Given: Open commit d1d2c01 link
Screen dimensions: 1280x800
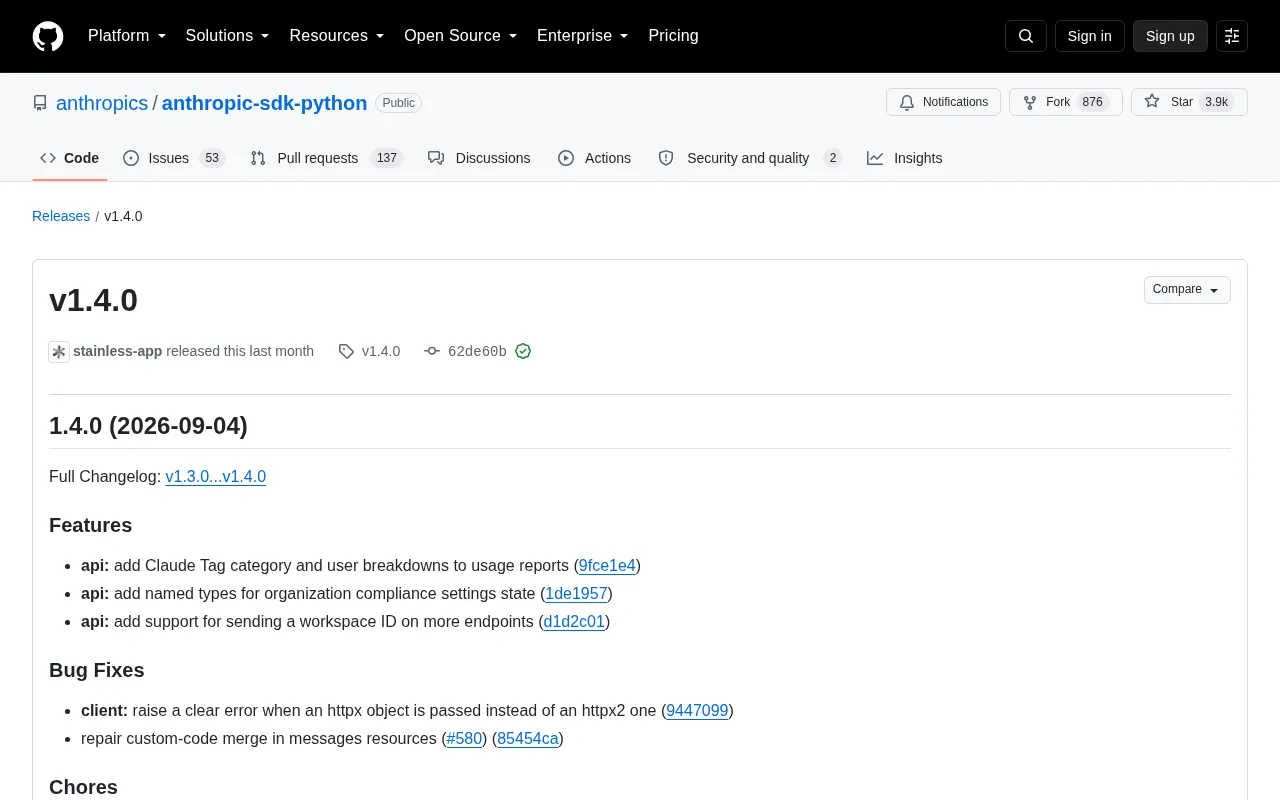Looking at the screenshot, I should coord(574,622).
